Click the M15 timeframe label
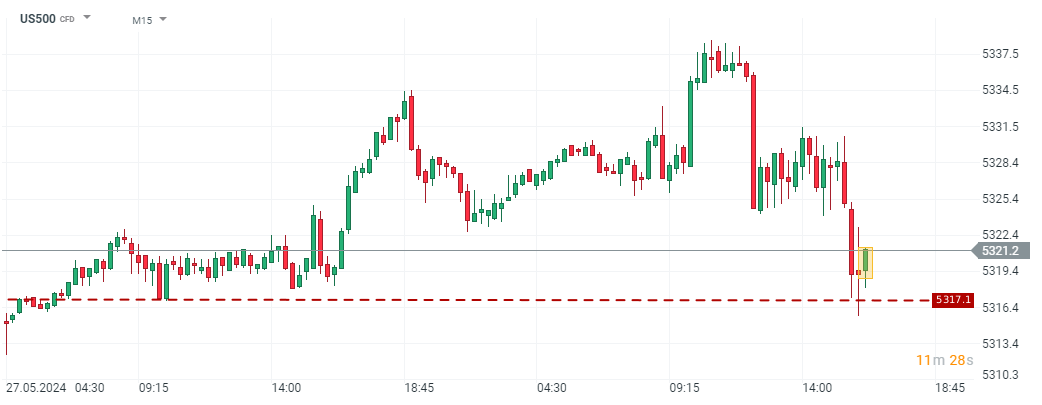This screenshot has height=405, width=1042. pos(142,19)
